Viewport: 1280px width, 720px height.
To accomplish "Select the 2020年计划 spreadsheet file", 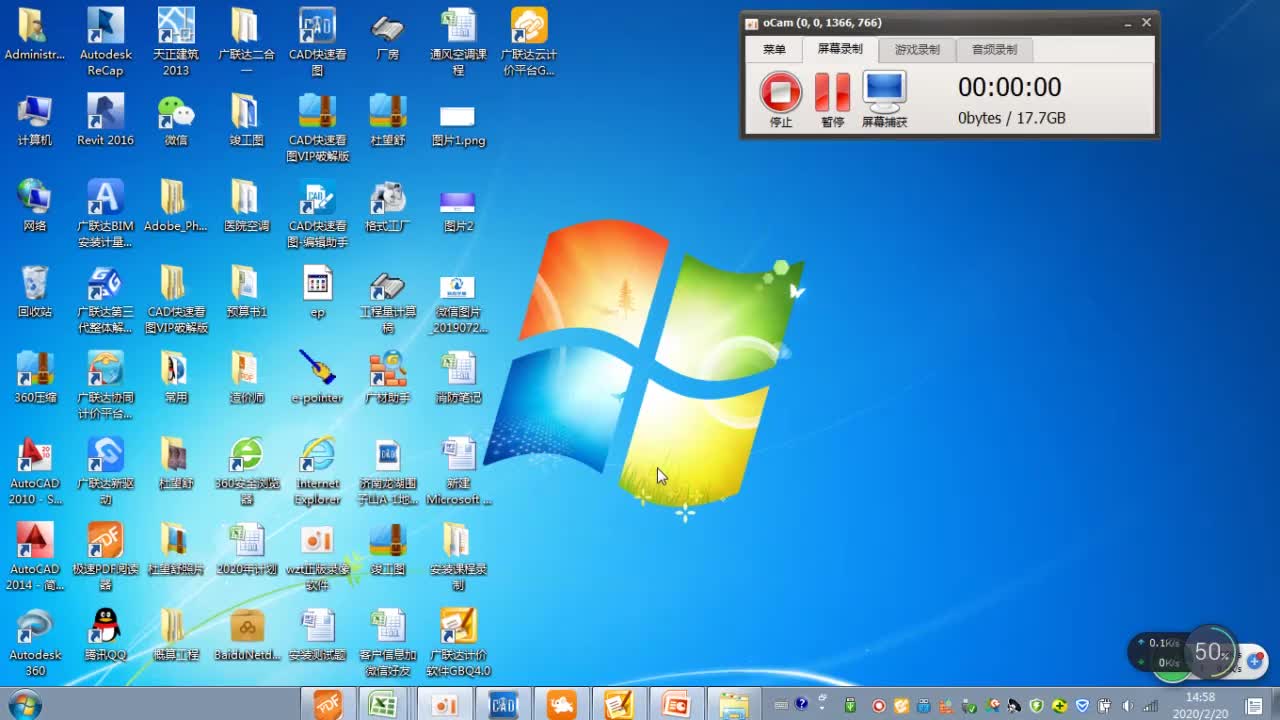I will (246, 550).
